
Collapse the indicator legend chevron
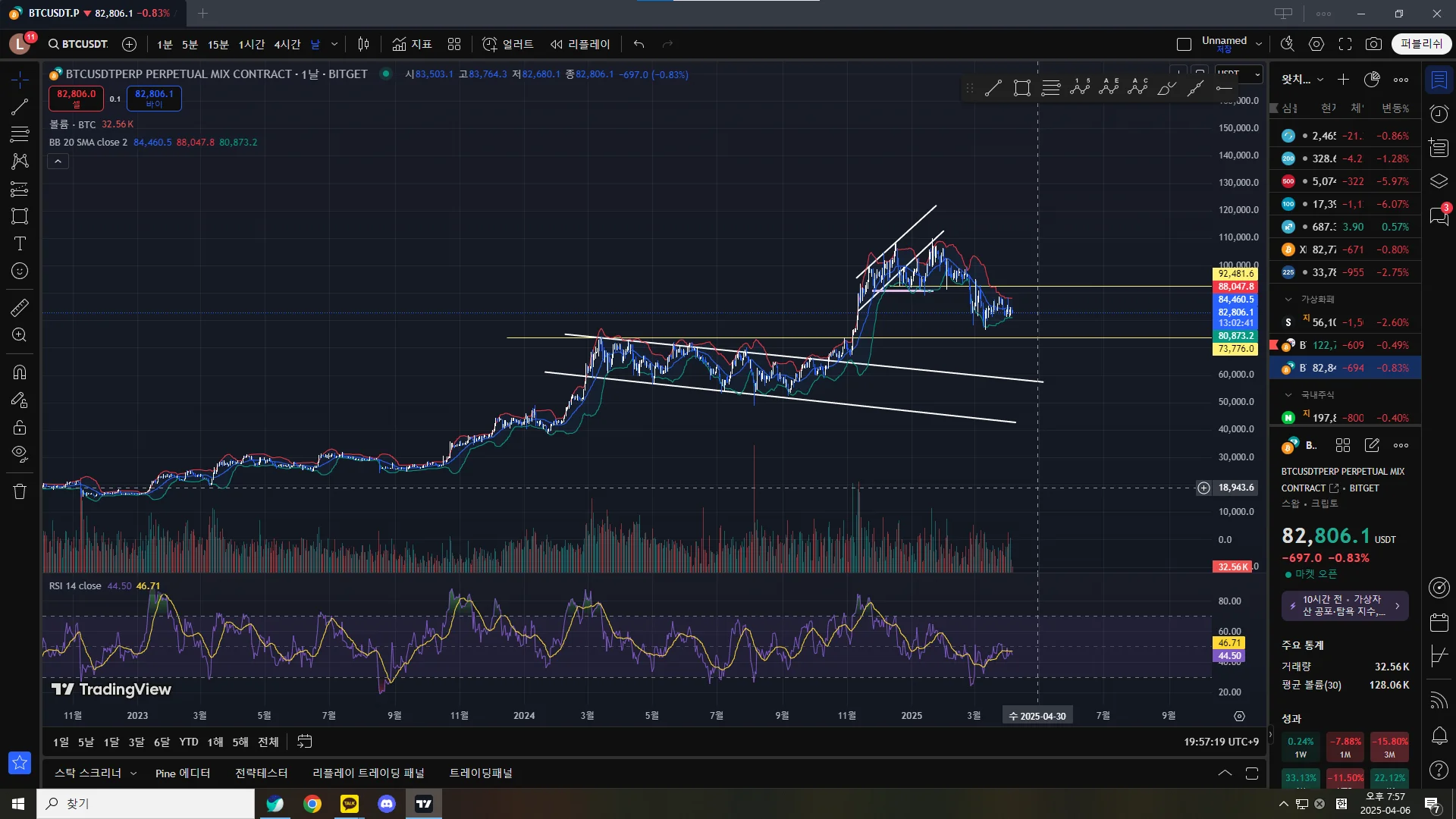point(58,161)
